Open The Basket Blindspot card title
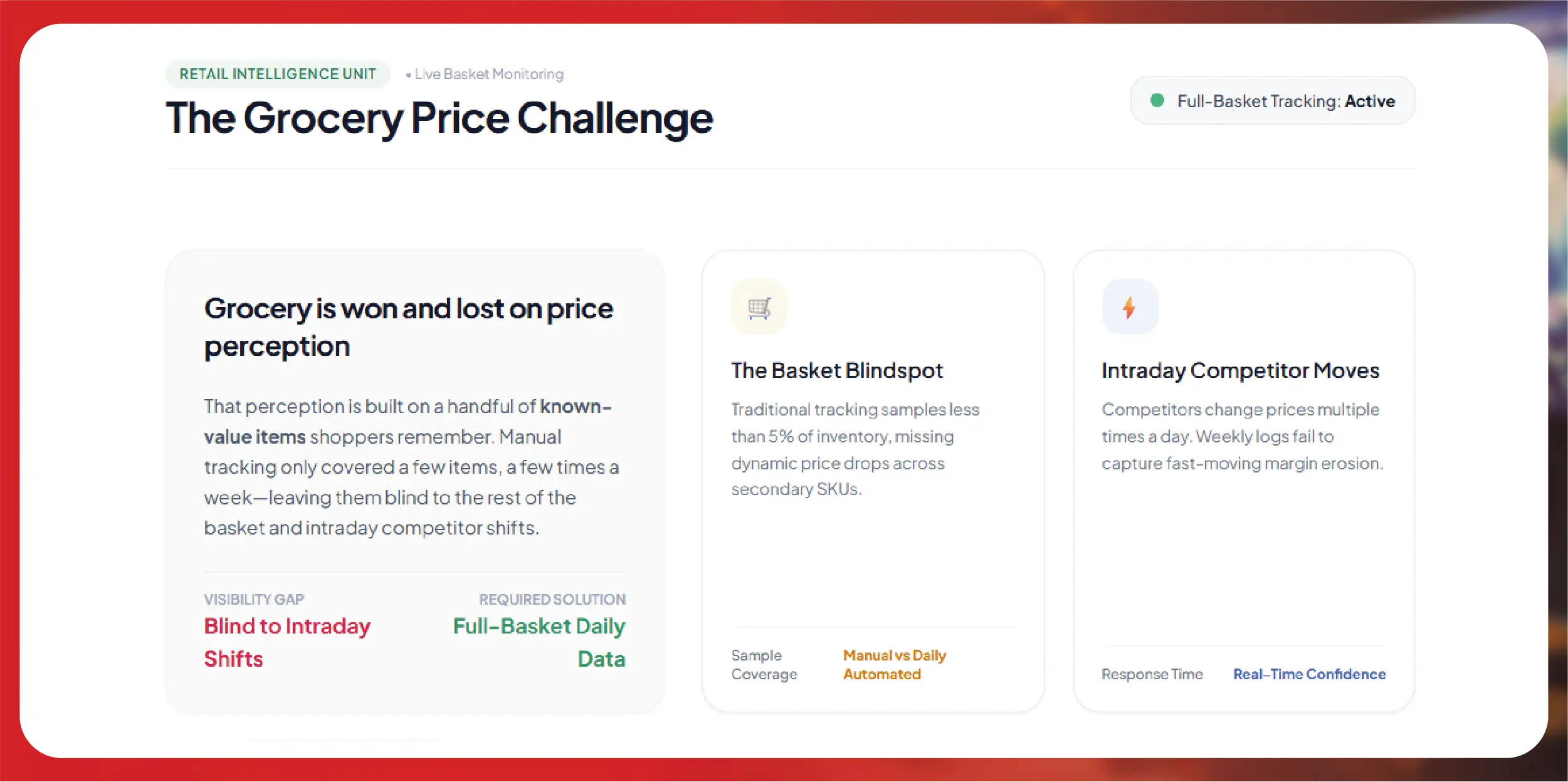1568x782 pixels. click(837, 370)
